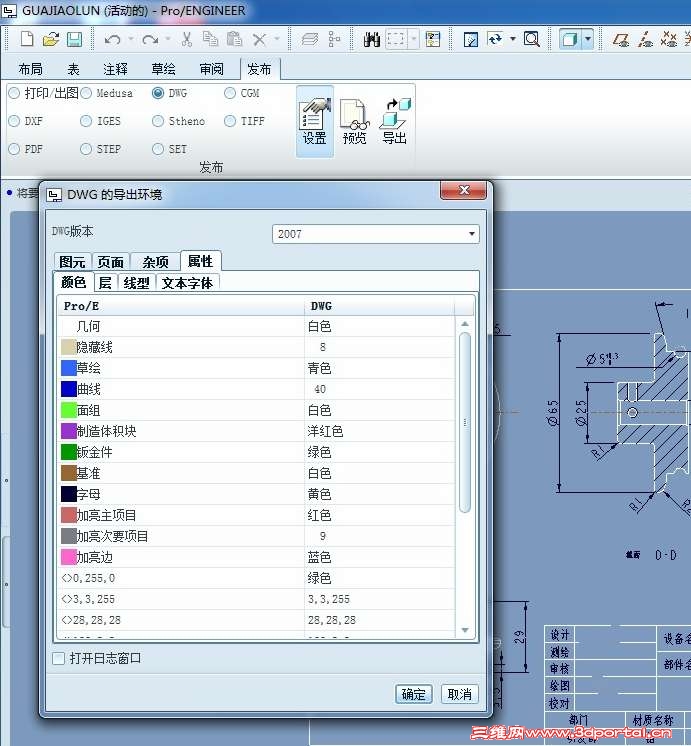Switch to the 页面 dialog tab
This screenshot has width=691, height=746.
click(110, 262)
